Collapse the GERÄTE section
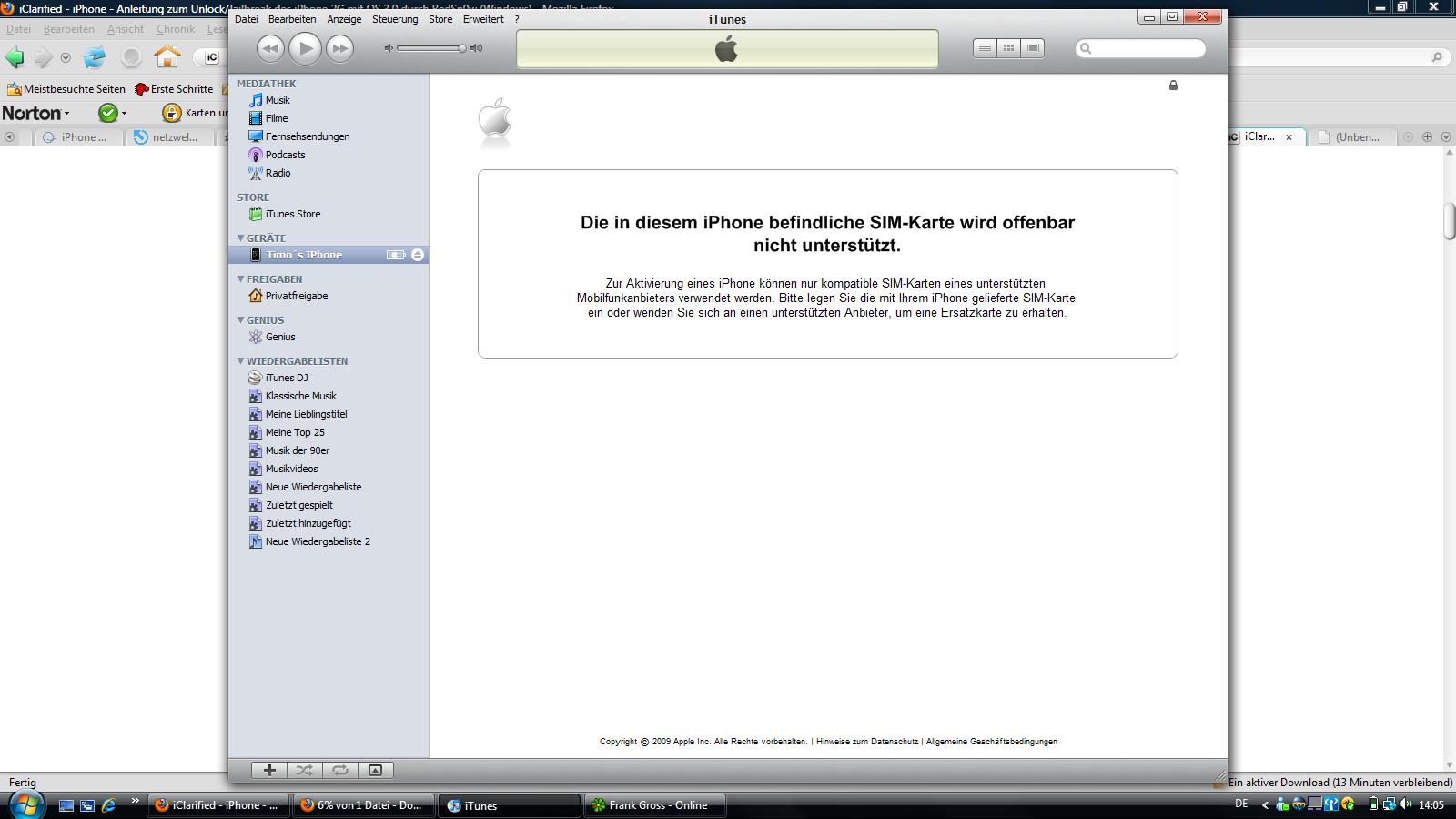Image resolution: width=1456 pixels, height=819 pixels. click(241, 238)
